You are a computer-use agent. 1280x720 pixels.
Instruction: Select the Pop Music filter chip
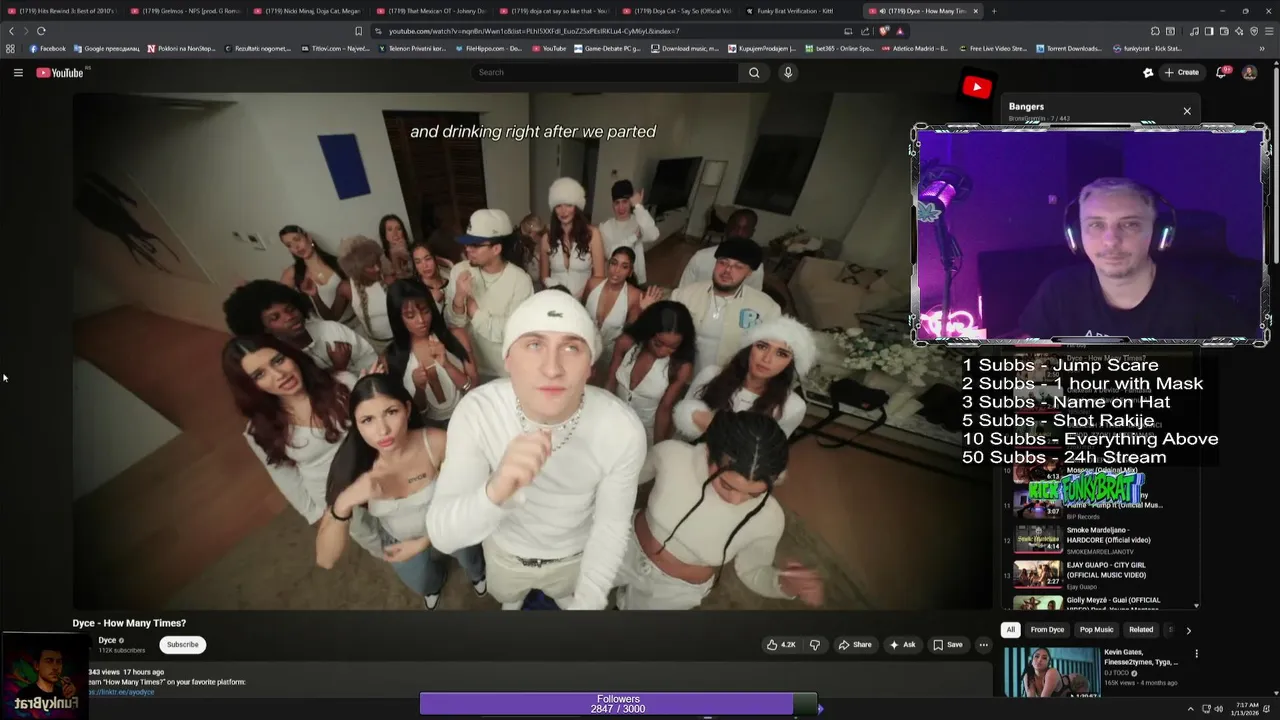[1096, 630]
